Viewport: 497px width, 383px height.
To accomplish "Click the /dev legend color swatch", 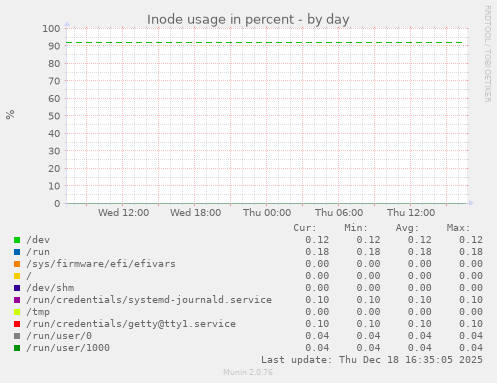I will pos(17,240).
